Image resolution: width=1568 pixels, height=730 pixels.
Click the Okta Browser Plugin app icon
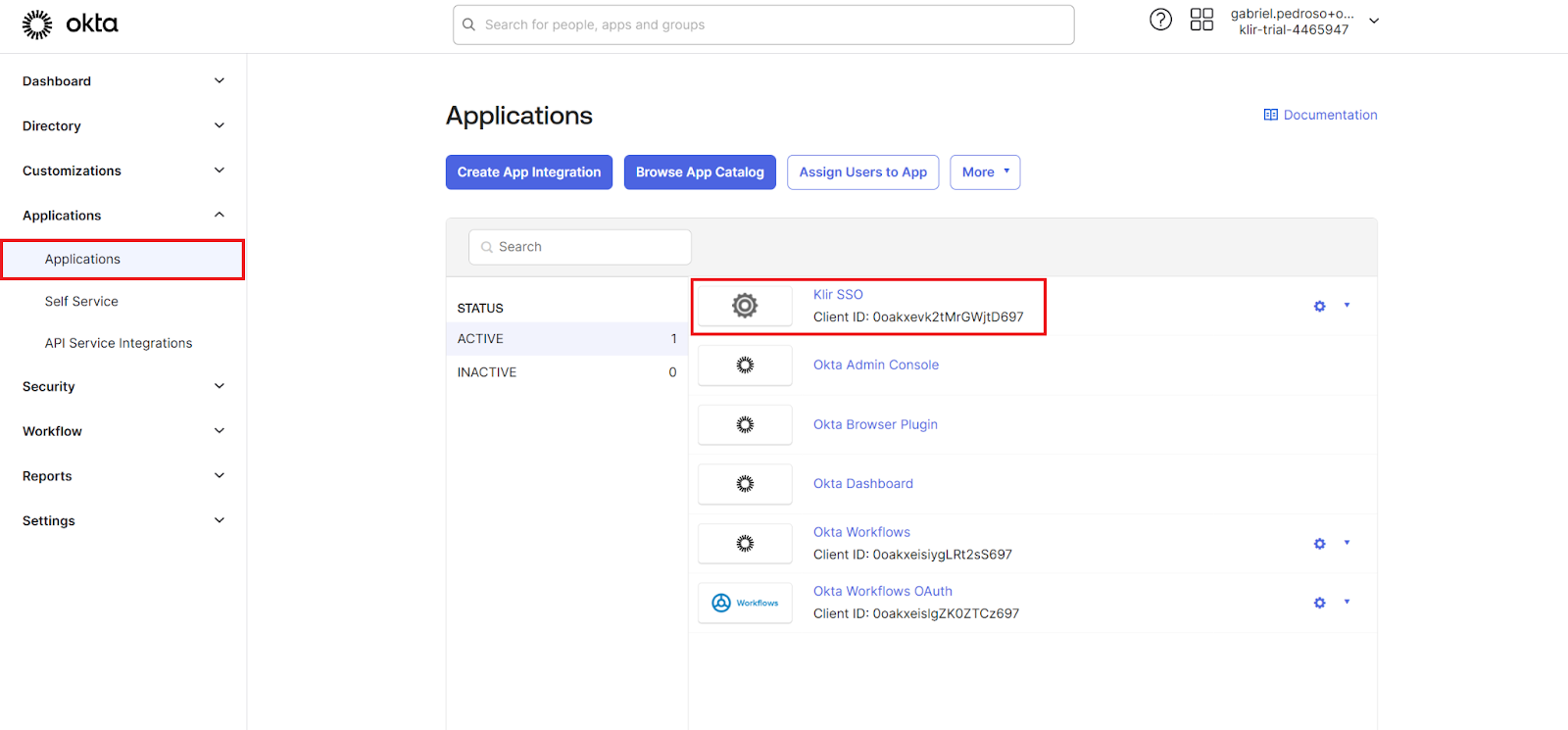click(x=745, y=424)
